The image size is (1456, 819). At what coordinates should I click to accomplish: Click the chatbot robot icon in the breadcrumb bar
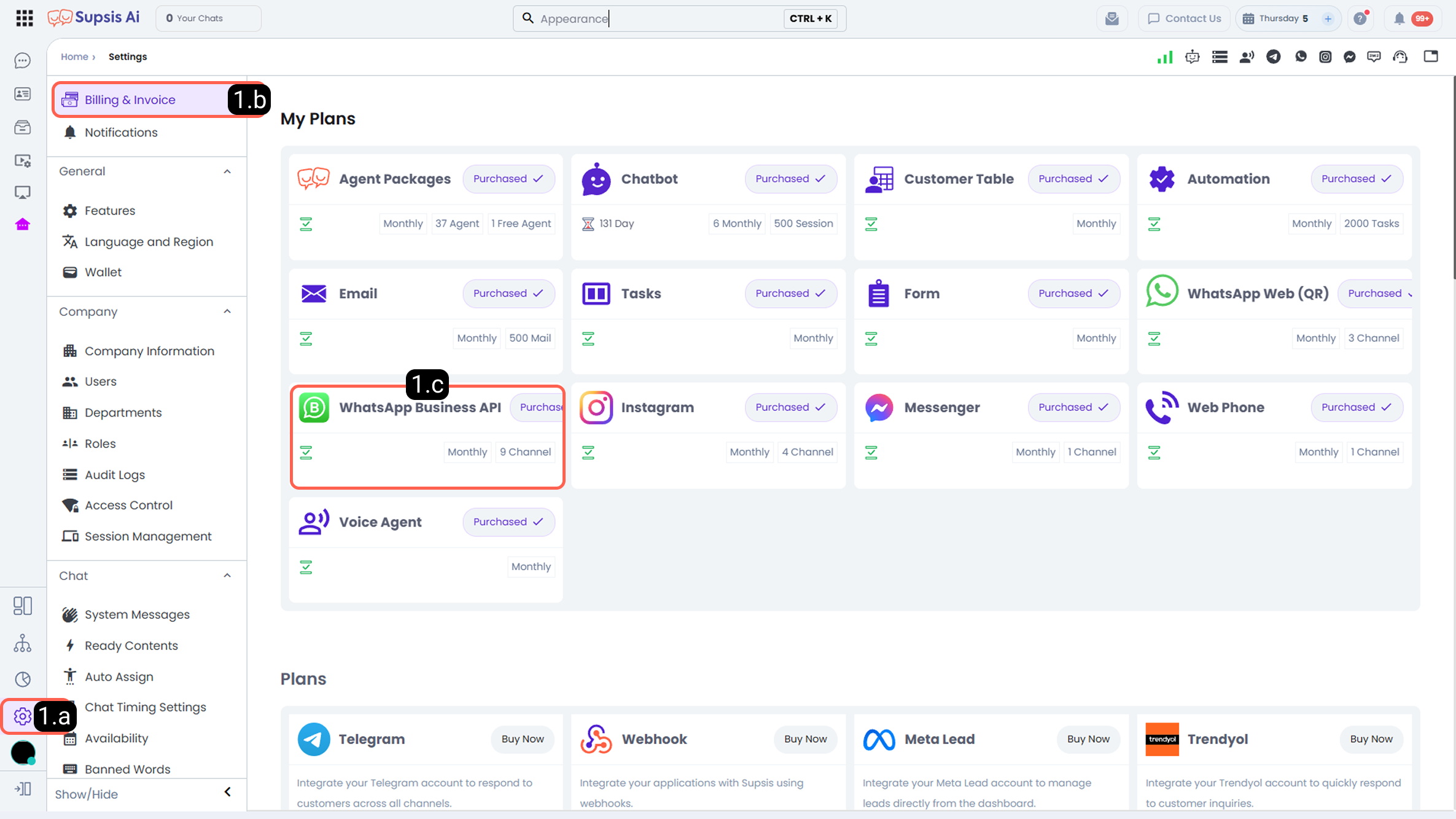coord(1193,57)
